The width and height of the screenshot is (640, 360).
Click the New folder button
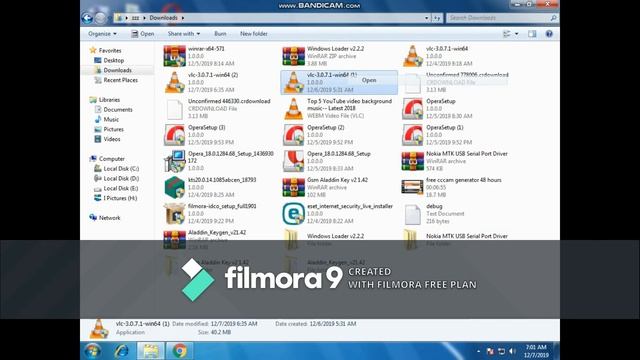[x=254, y=34]
